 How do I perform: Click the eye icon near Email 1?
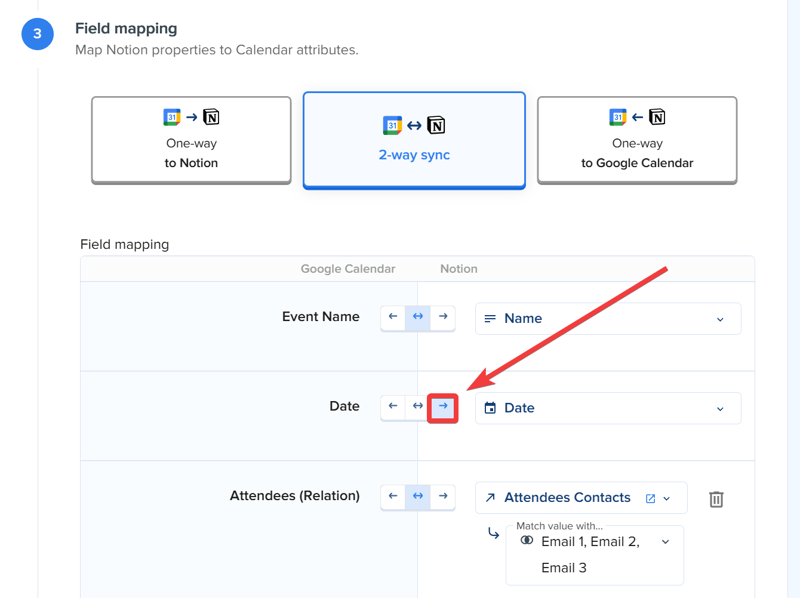[527, 539]
